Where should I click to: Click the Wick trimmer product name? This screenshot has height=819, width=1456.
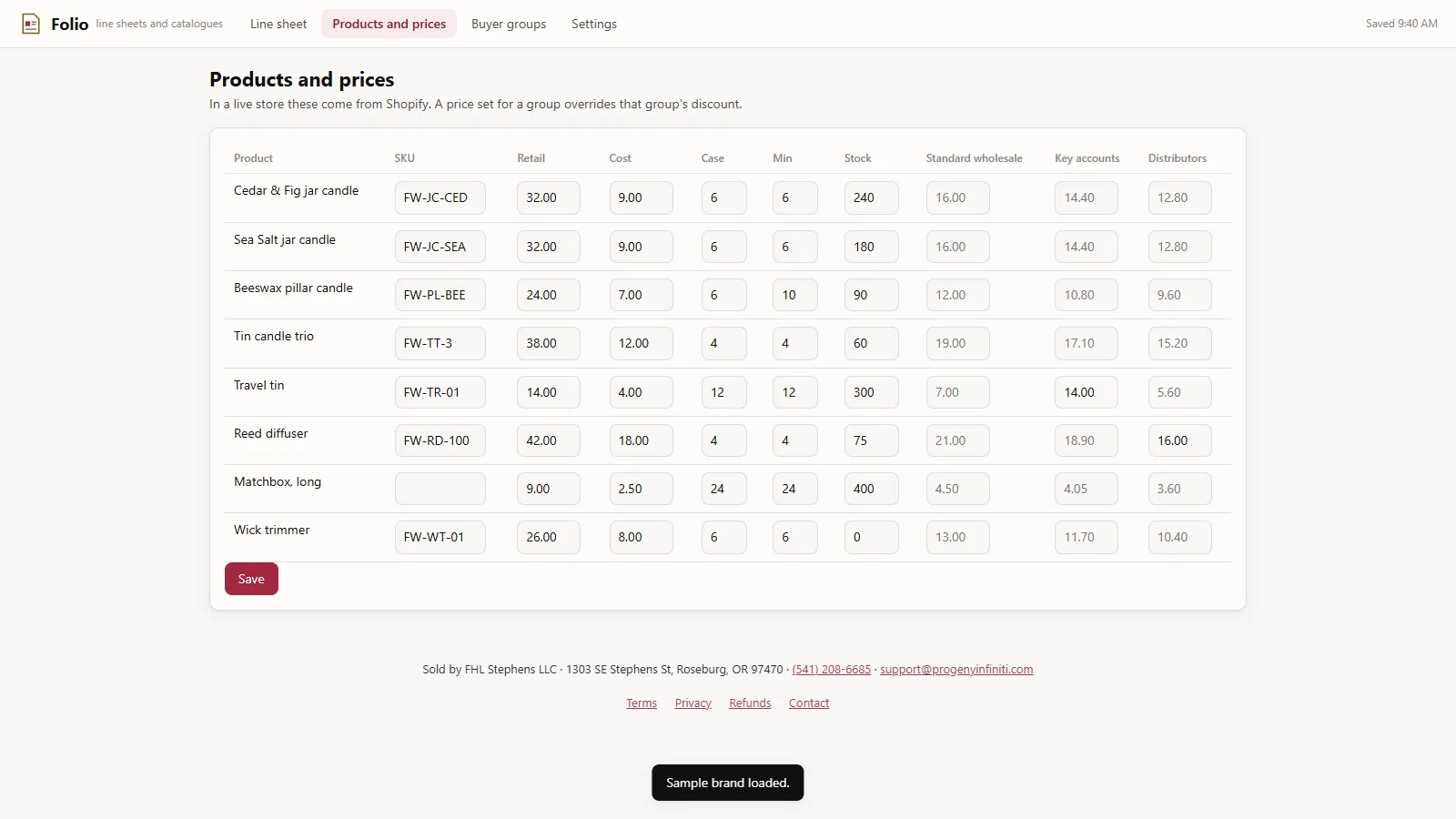(x=271, y=530)
